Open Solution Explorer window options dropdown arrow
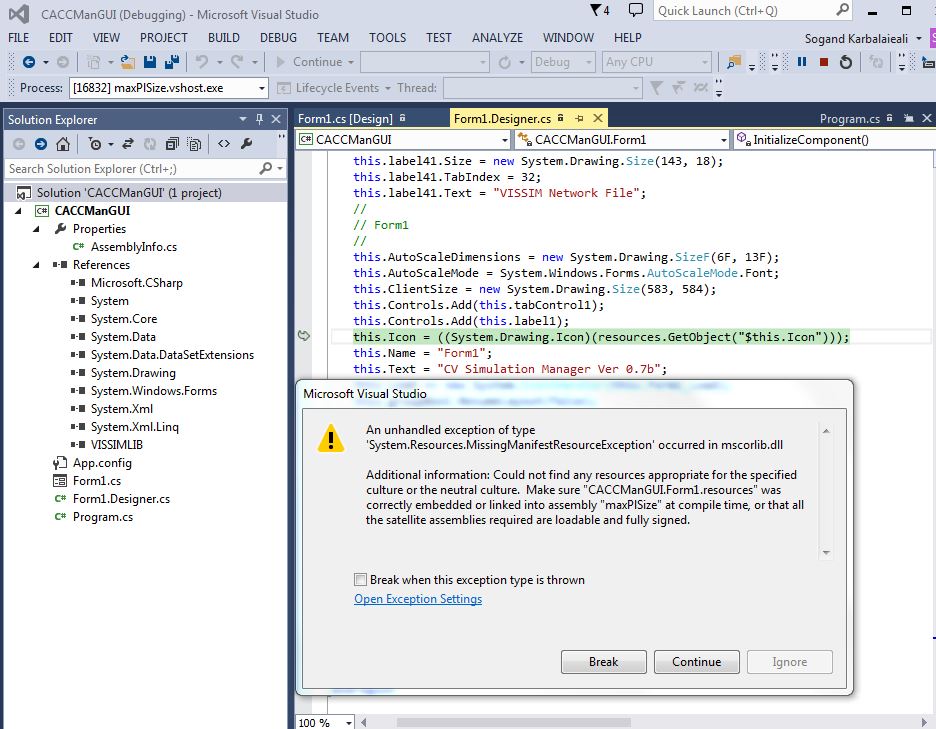The height and width of the screenshot is (729, 936). pyautogui.click(x=243, y=119)
